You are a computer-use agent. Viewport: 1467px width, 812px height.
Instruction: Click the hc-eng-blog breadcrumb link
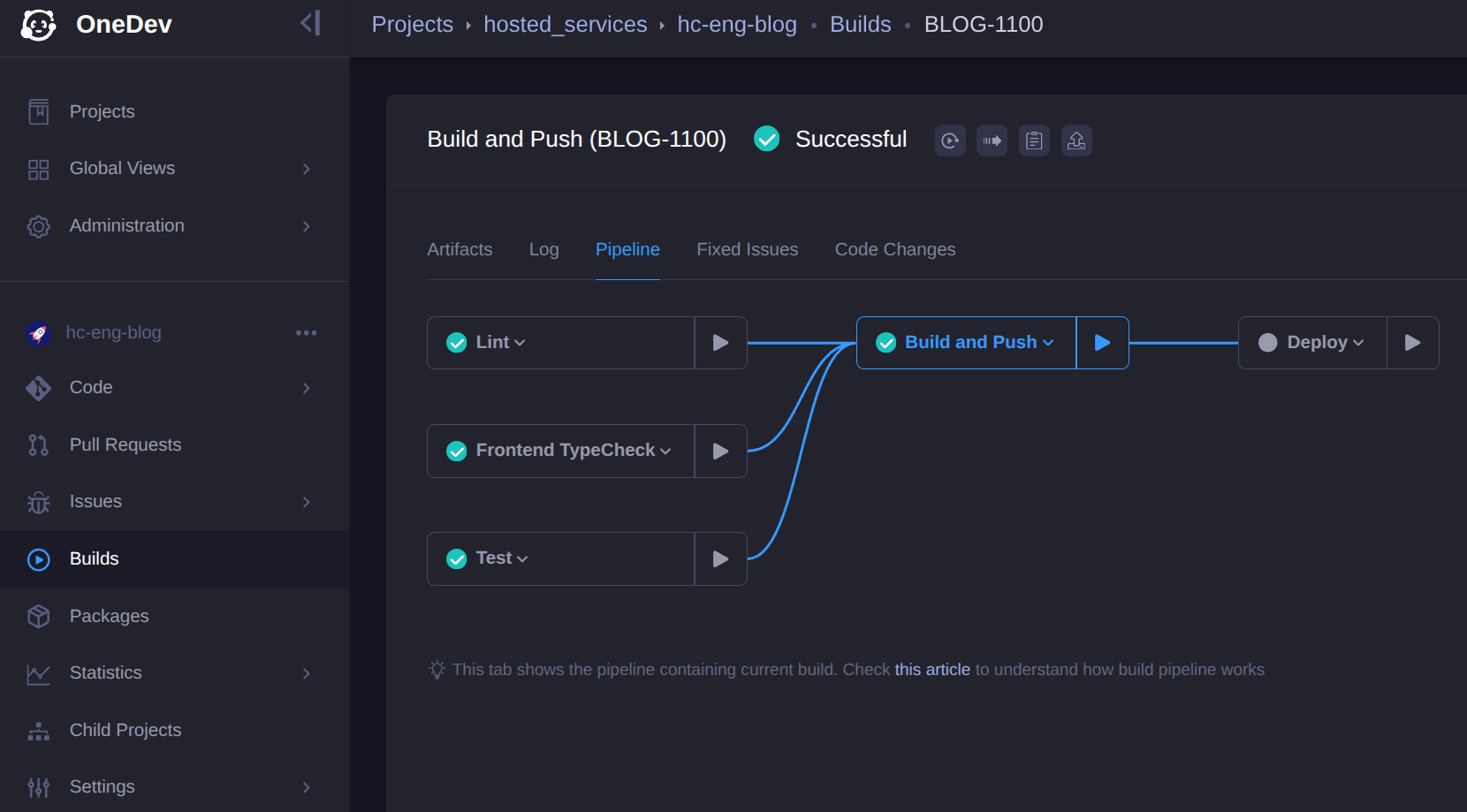[x=737, y=25]
